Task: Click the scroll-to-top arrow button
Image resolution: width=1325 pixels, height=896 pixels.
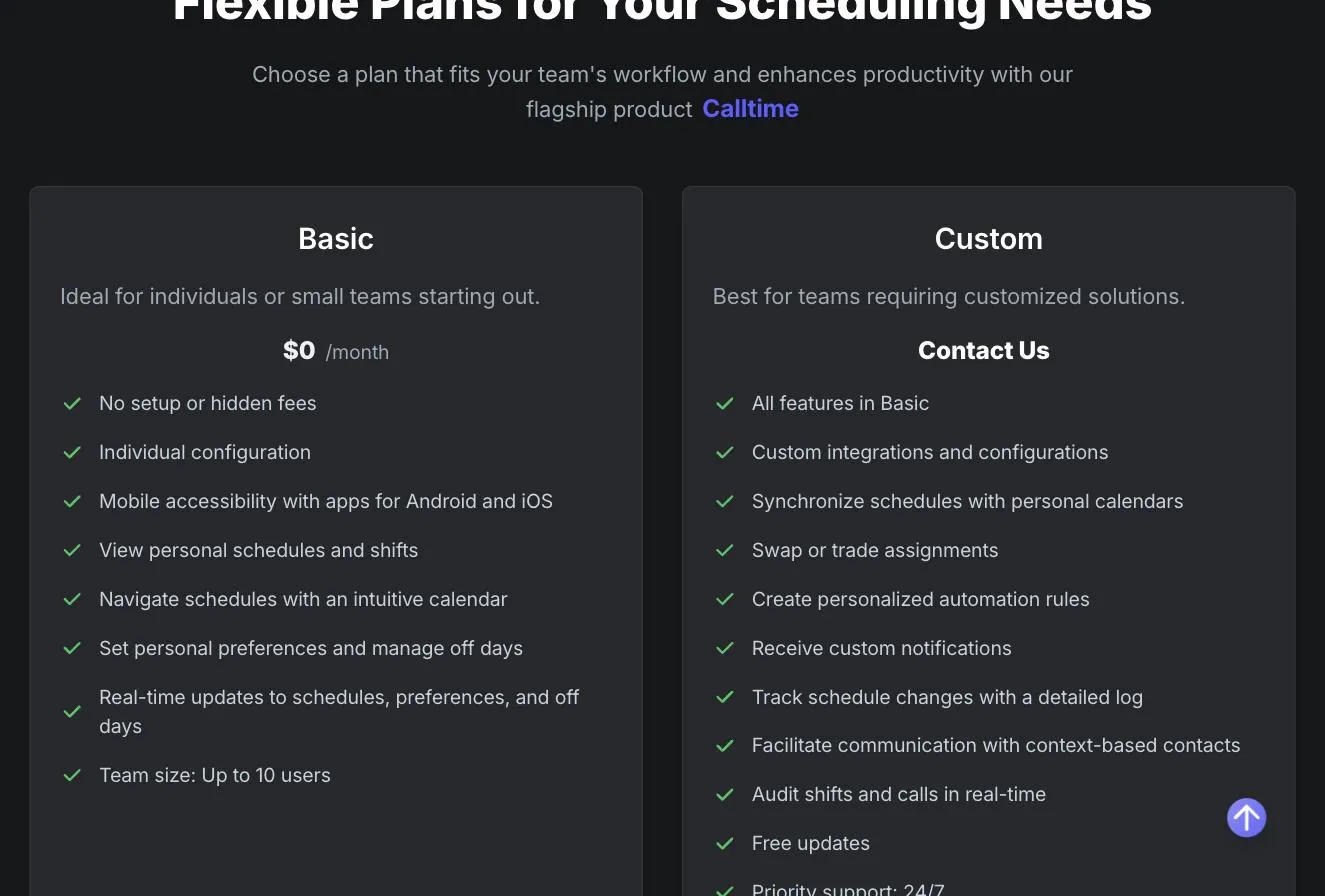Action: 1246,818
